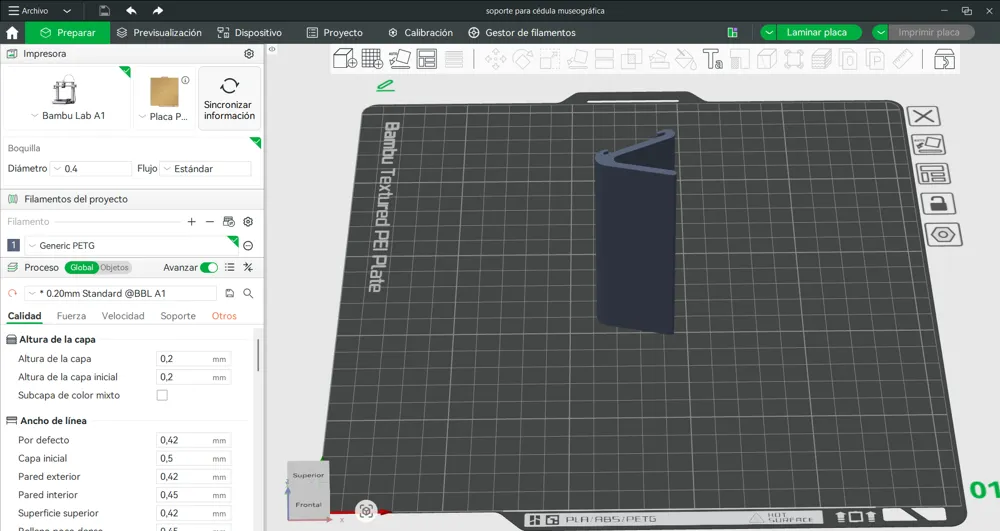Click the printer settings gear icon
Image resolution: width=1000 pixels, height=531 pixels.
pos(249,54)
